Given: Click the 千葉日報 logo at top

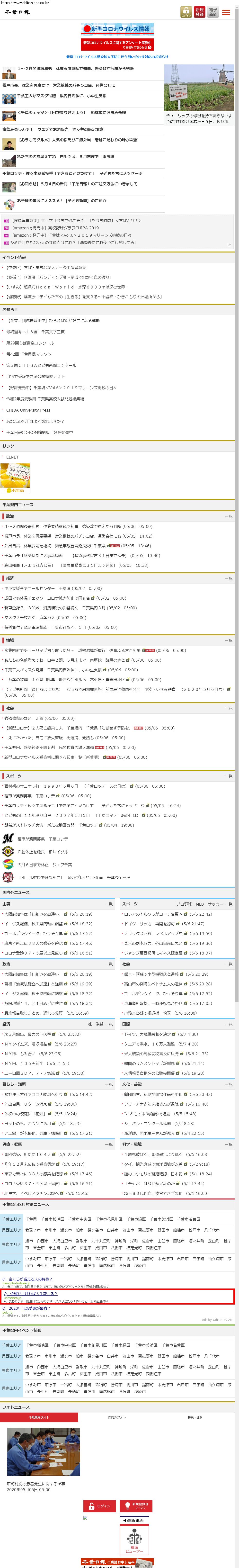Looking at the screenshot, I should coord(17,12).
